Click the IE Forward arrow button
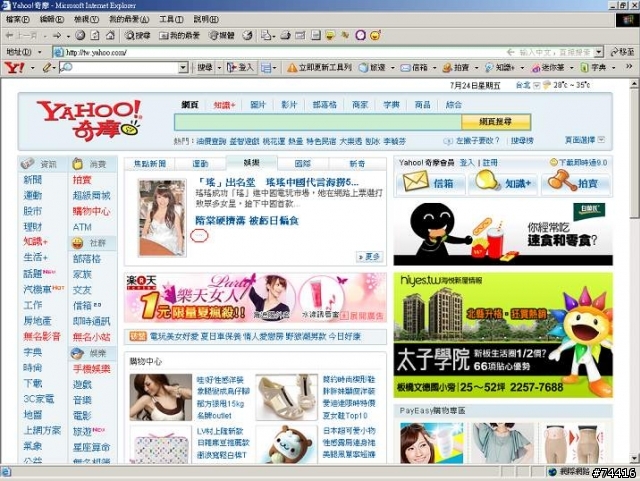This screenshot has width=640, height=481. (x=57, y=36)
